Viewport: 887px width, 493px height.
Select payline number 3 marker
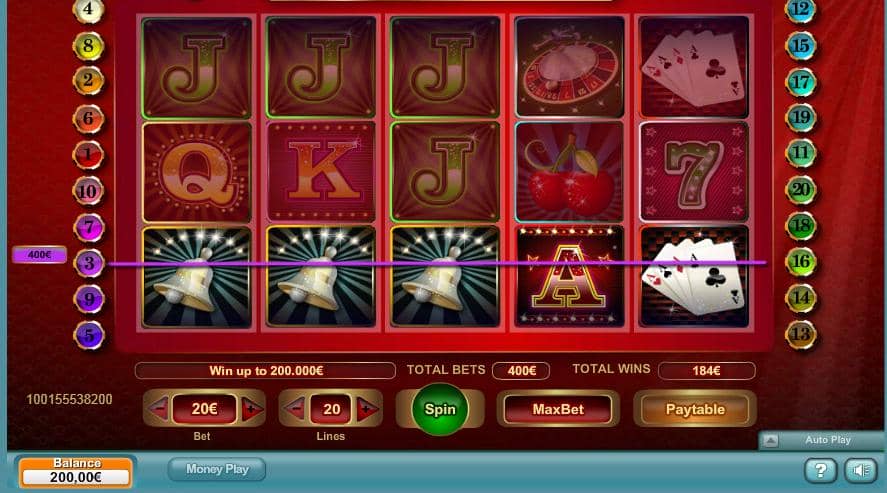(x=89, y=263)
